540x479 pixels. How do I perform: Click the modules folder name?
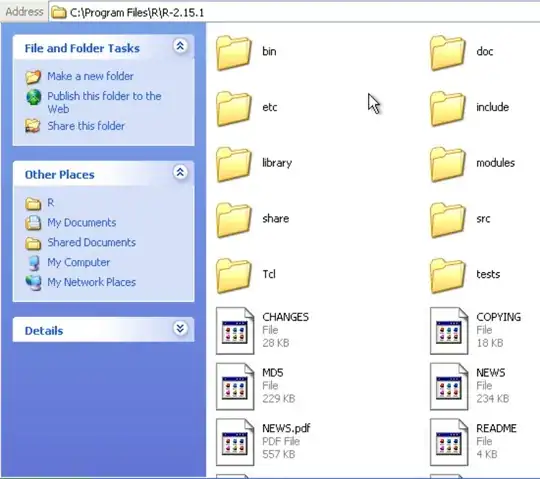[x=496, y=163]
